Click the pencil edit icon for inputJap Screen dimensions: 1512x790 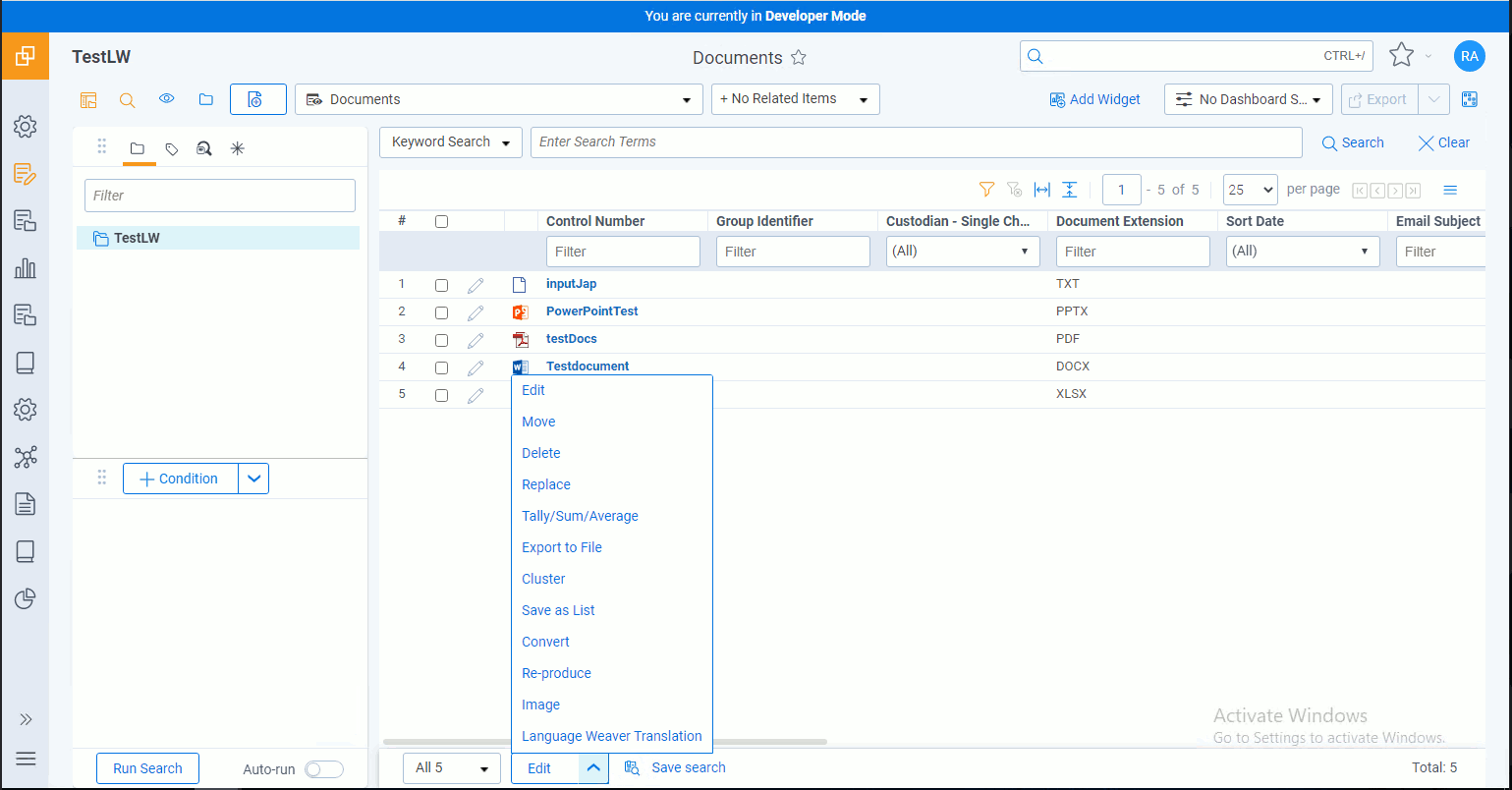tap(476, 285)
